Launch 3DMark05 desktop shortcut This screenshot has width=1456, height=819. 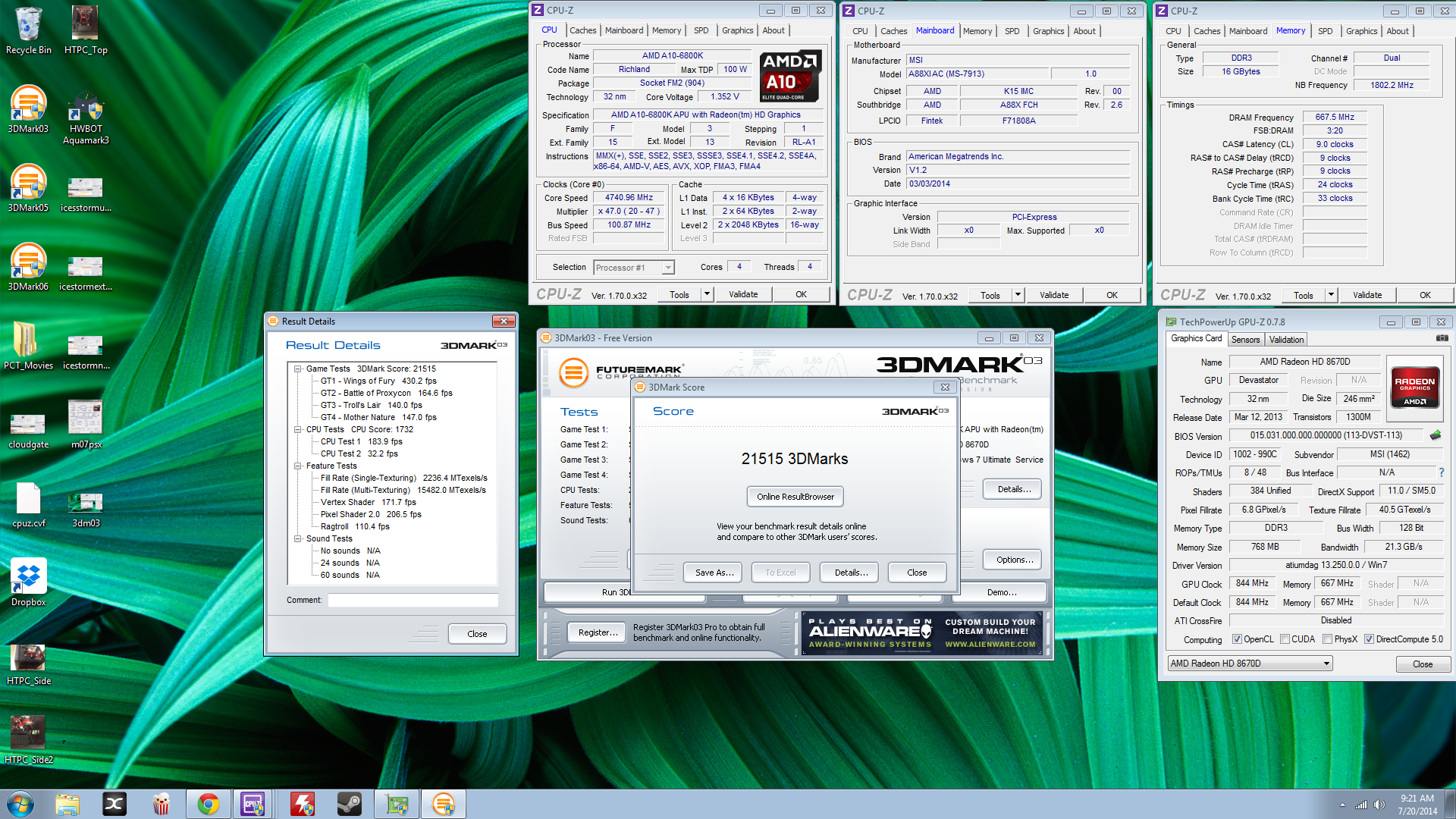28,188
